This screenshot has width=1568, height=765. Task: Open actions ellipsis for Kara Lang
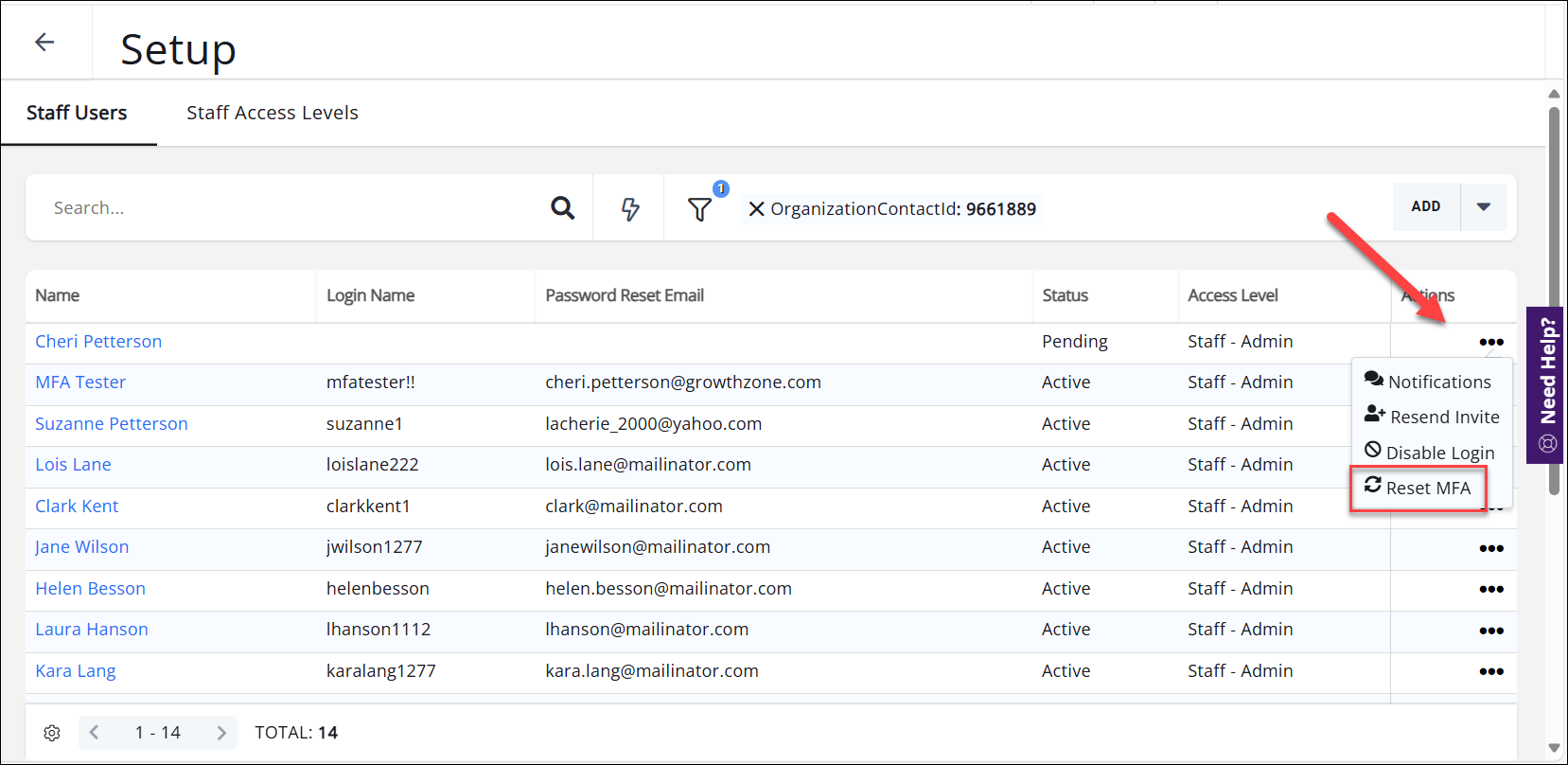(x=1490, y=671)
